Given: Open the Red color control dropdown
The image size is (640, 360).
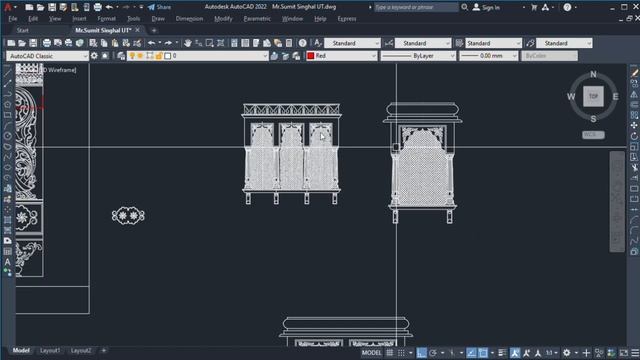Looking at the screenshot, I should [x=342, y=56].
